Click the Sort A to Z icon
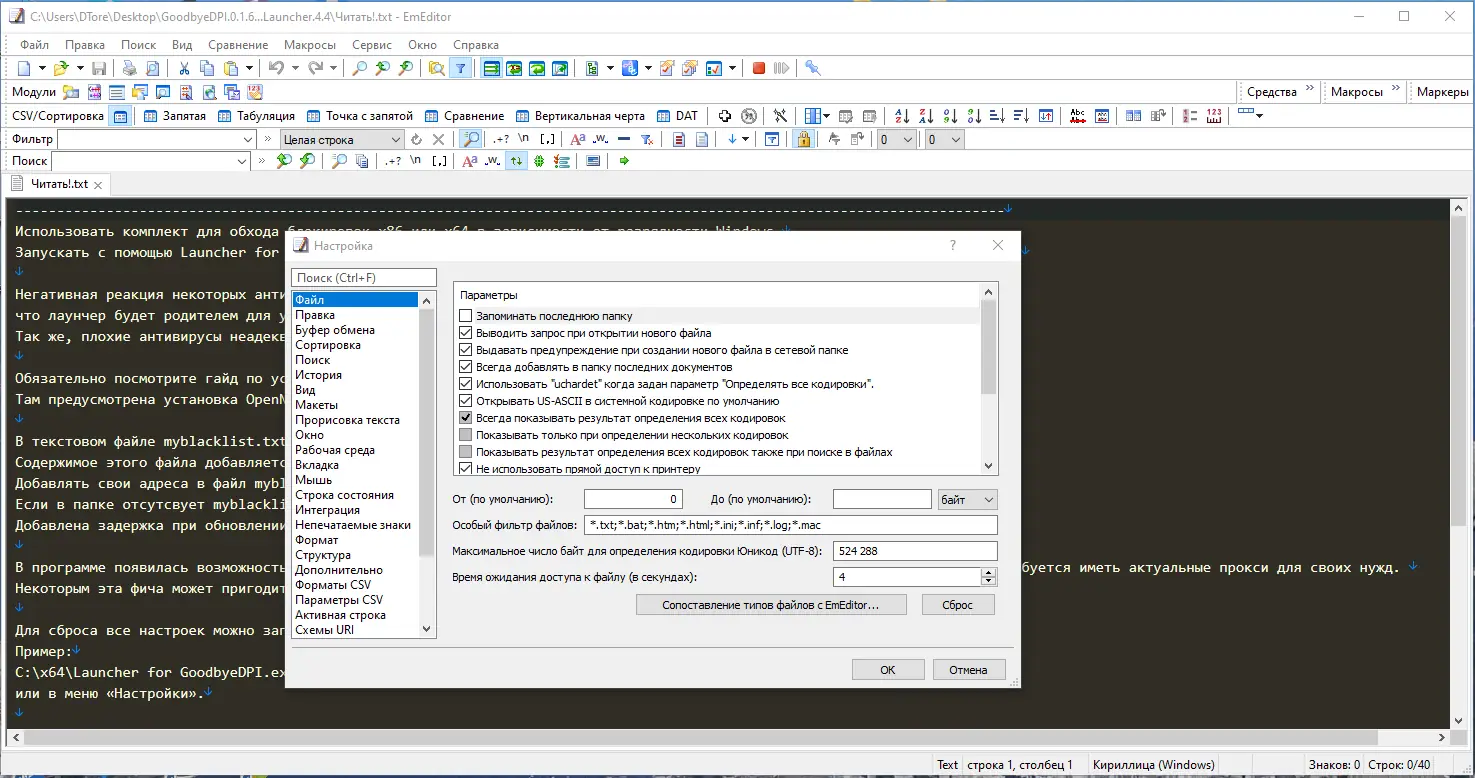The height and width of the screenshot is (778, 1475). (902, 116)
